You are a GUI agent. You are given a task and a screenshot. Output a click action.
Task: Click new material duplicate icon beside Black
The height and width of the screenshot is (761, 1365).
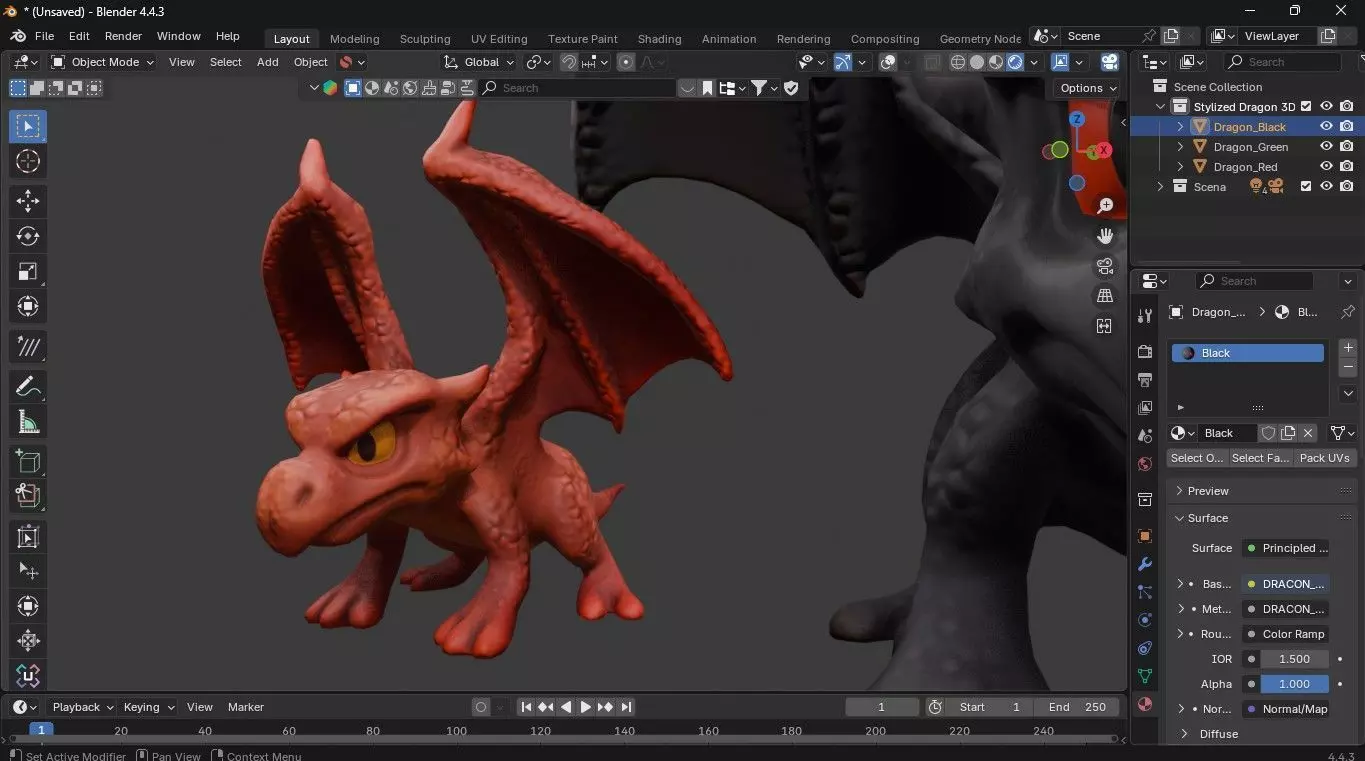pos(1288,433)
